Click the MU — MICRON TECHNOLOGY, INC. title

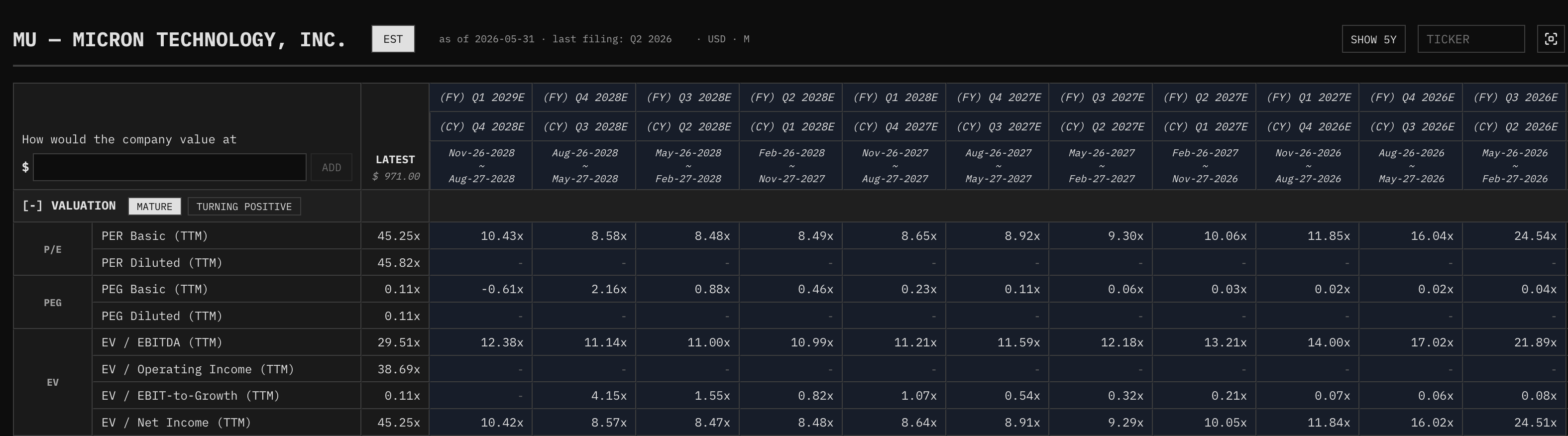(x=180, y=40)
